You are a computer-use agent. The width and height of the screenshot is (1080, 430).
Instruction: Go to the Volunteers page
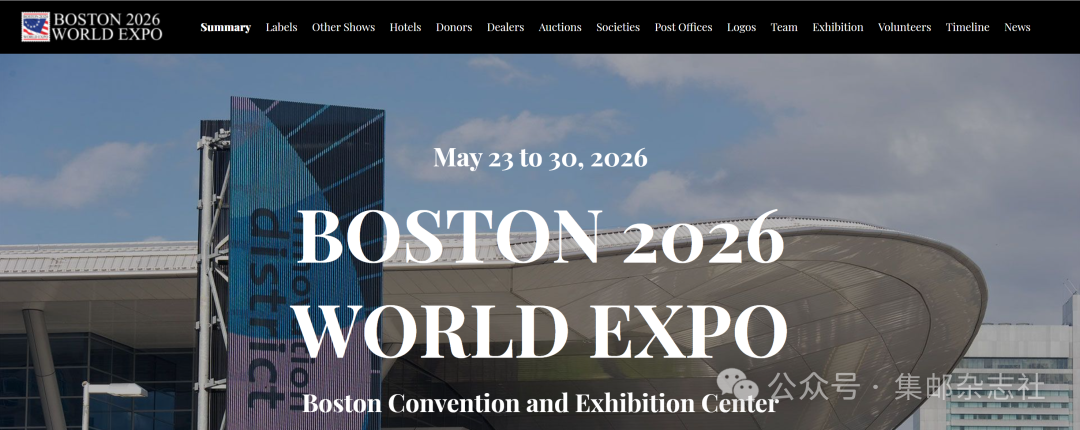coord(904,28)
